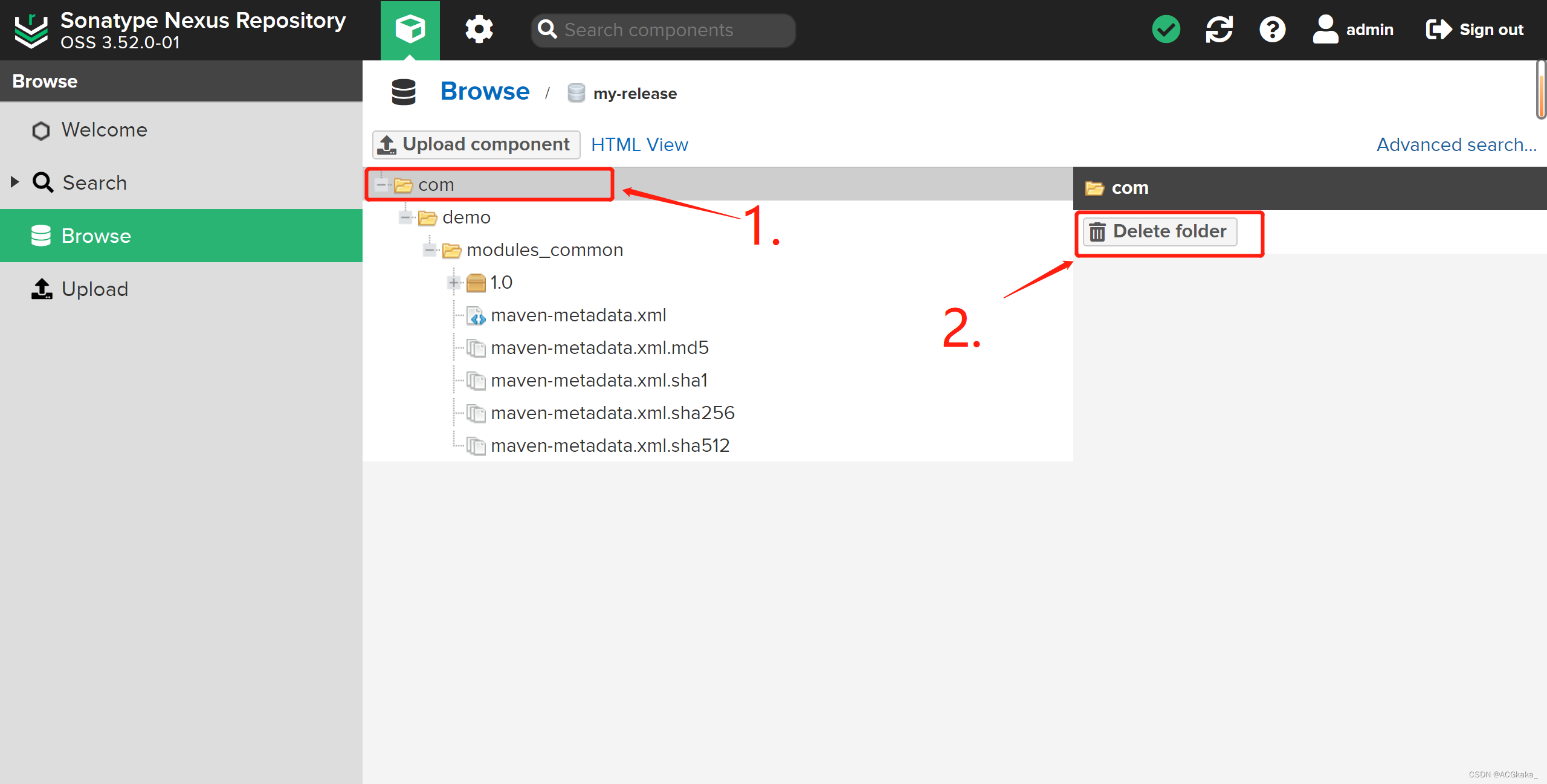
Task: Click the refresh arrows icon
Action: pyautogui.click(x=1219, y=29)
